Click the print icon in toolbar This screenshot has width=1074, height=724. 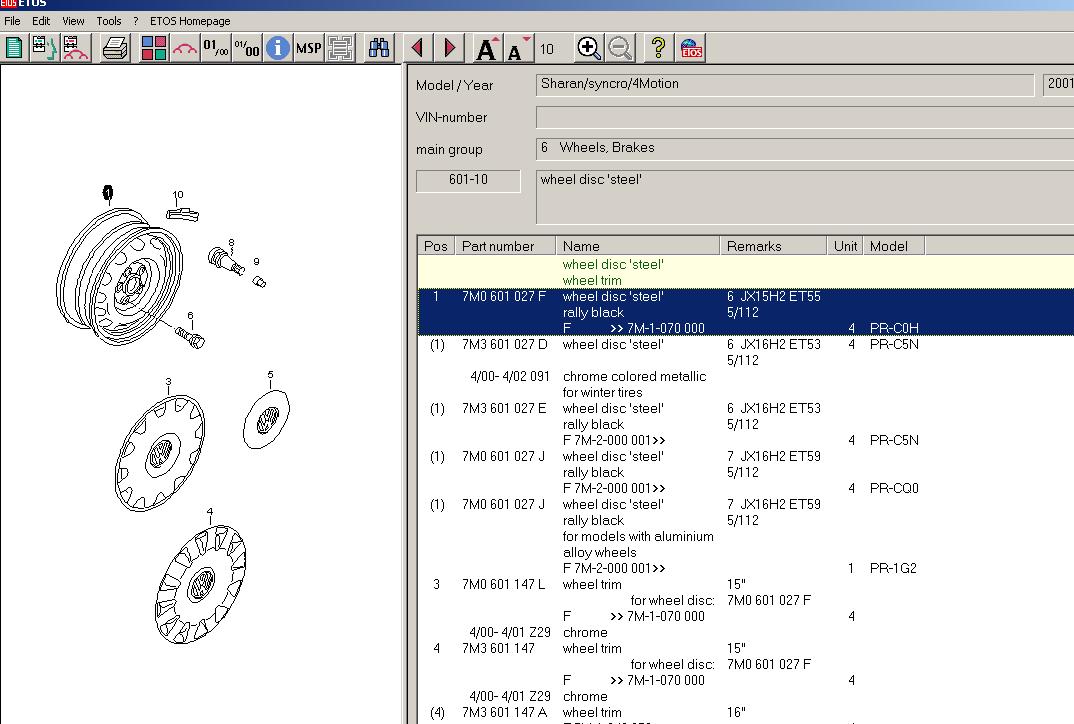coord(116,48)
